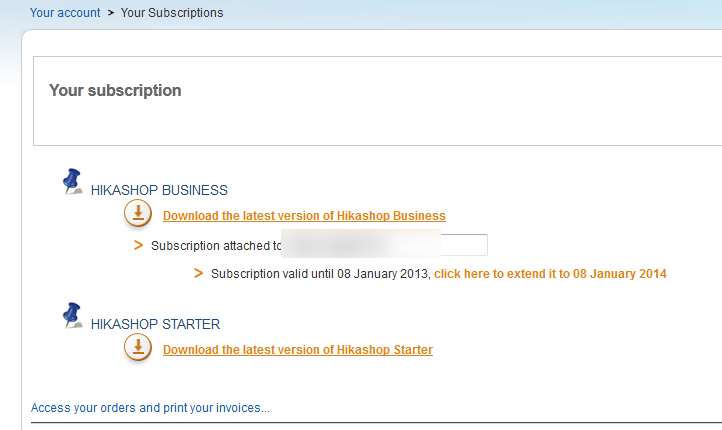Viewport: 722px width, 430px height.
Task: Select the 'Your Subscriptions' breadcrumb item
Action: tap(172, 13)
